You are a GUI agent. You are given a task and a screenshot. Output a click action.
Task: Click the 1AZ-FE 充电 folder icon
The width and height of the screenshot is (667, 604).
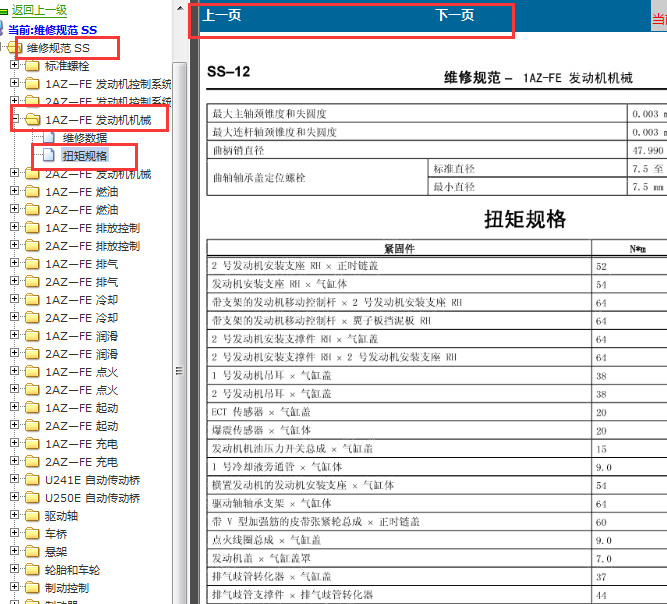[x=32, y=444]
